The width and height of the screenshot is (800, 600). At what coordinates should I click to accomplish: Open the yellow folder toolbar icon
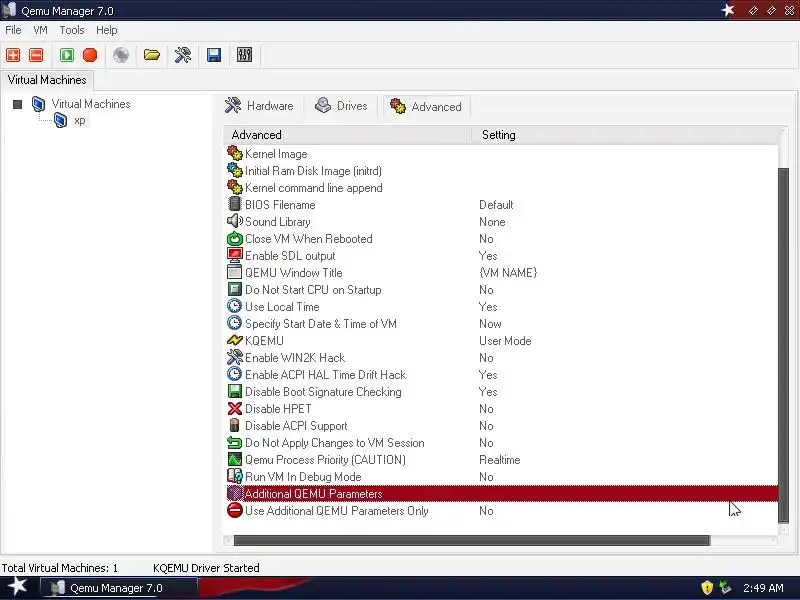click(x=152, y=55)
